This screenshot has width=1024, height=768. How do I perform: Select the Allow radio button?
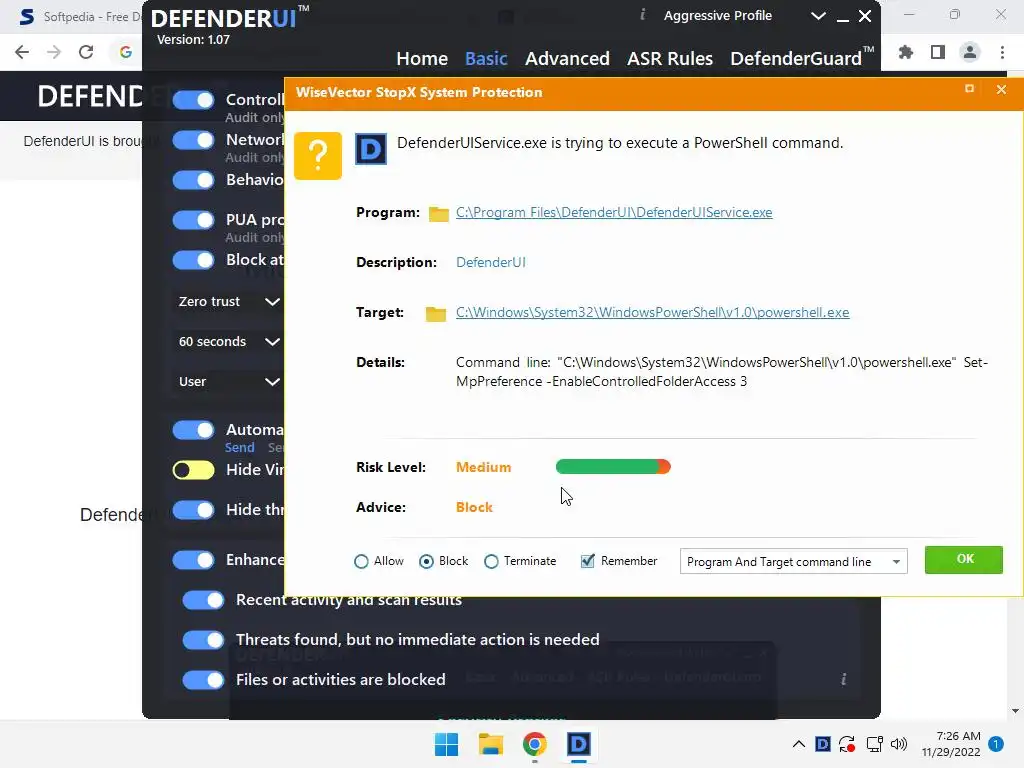[x=361, y=562]
